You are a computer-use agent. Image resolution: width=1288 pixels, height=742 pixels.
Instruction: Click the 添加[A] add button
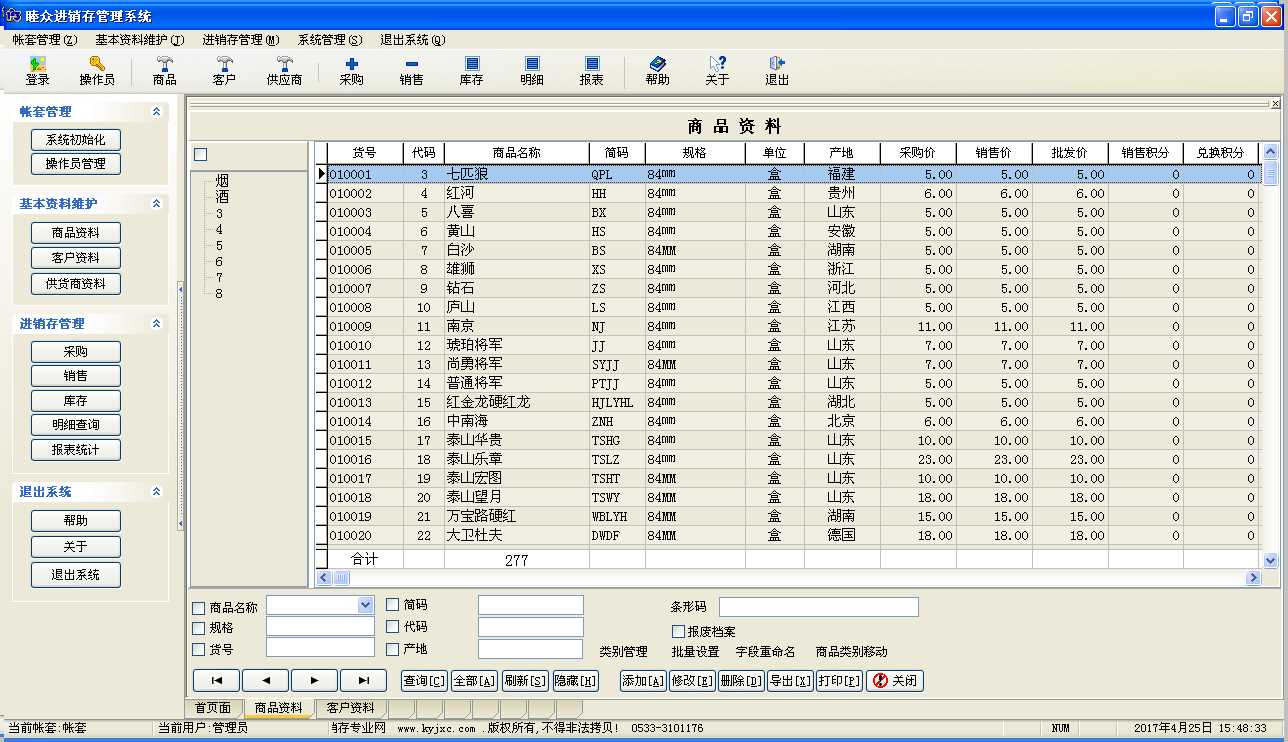[643, 681]
